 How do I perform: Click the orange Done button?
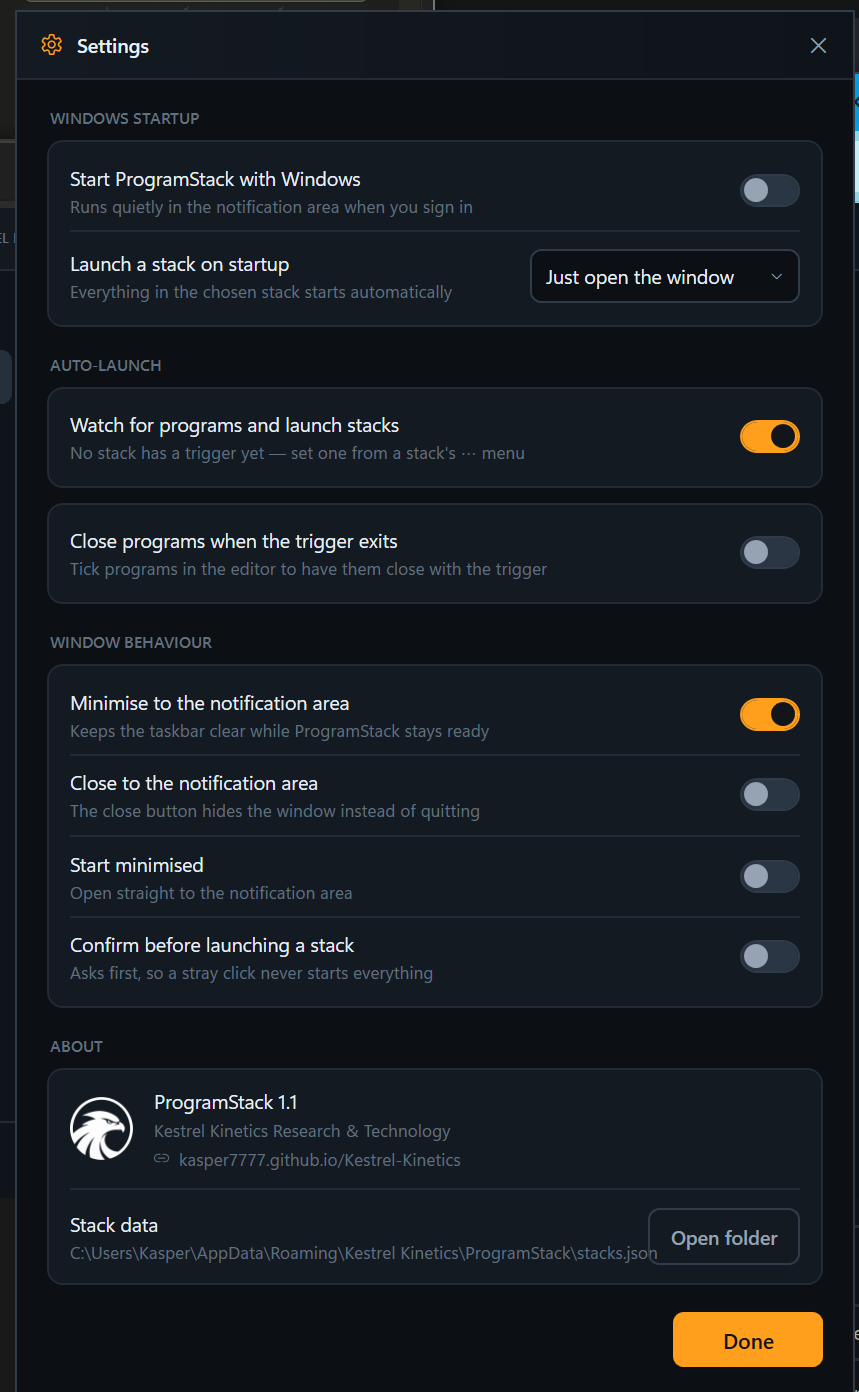[x=747, y=1340]
